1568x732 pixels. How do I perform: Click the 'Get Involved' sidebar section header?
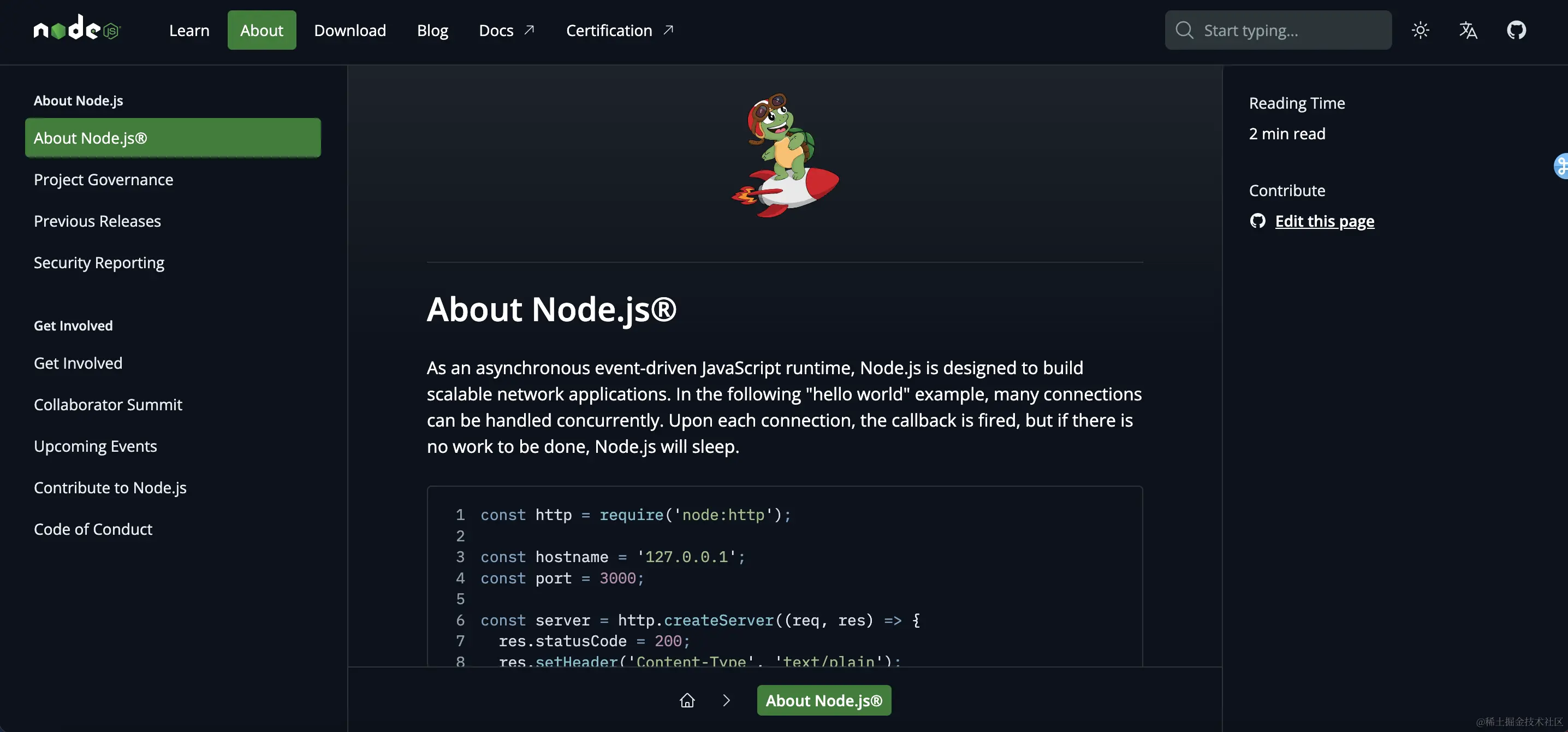click(x=73, y=325)
